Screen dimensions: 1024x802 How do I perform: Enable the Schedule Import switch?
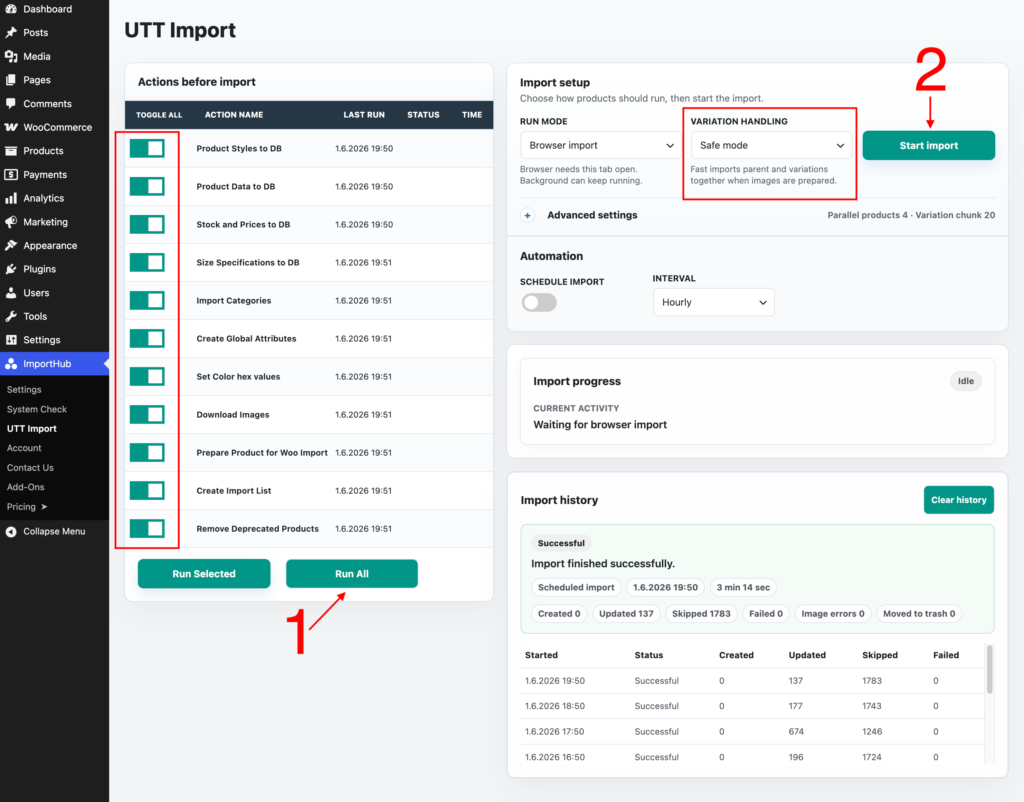(x=539, y=302)
